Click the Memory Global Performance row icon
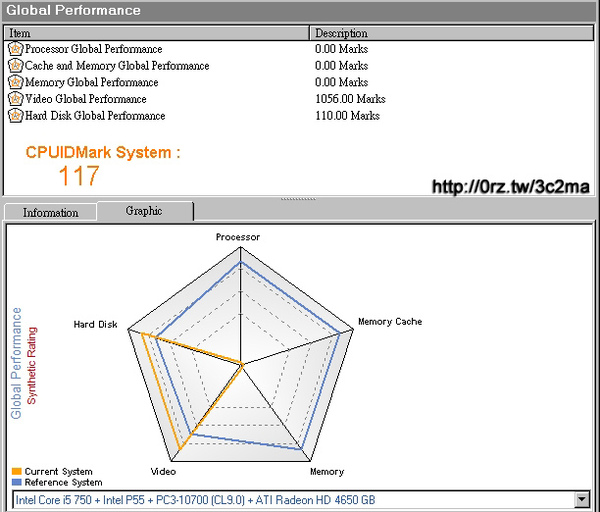The width and height of the screenshot is (600, 512). 15,82
